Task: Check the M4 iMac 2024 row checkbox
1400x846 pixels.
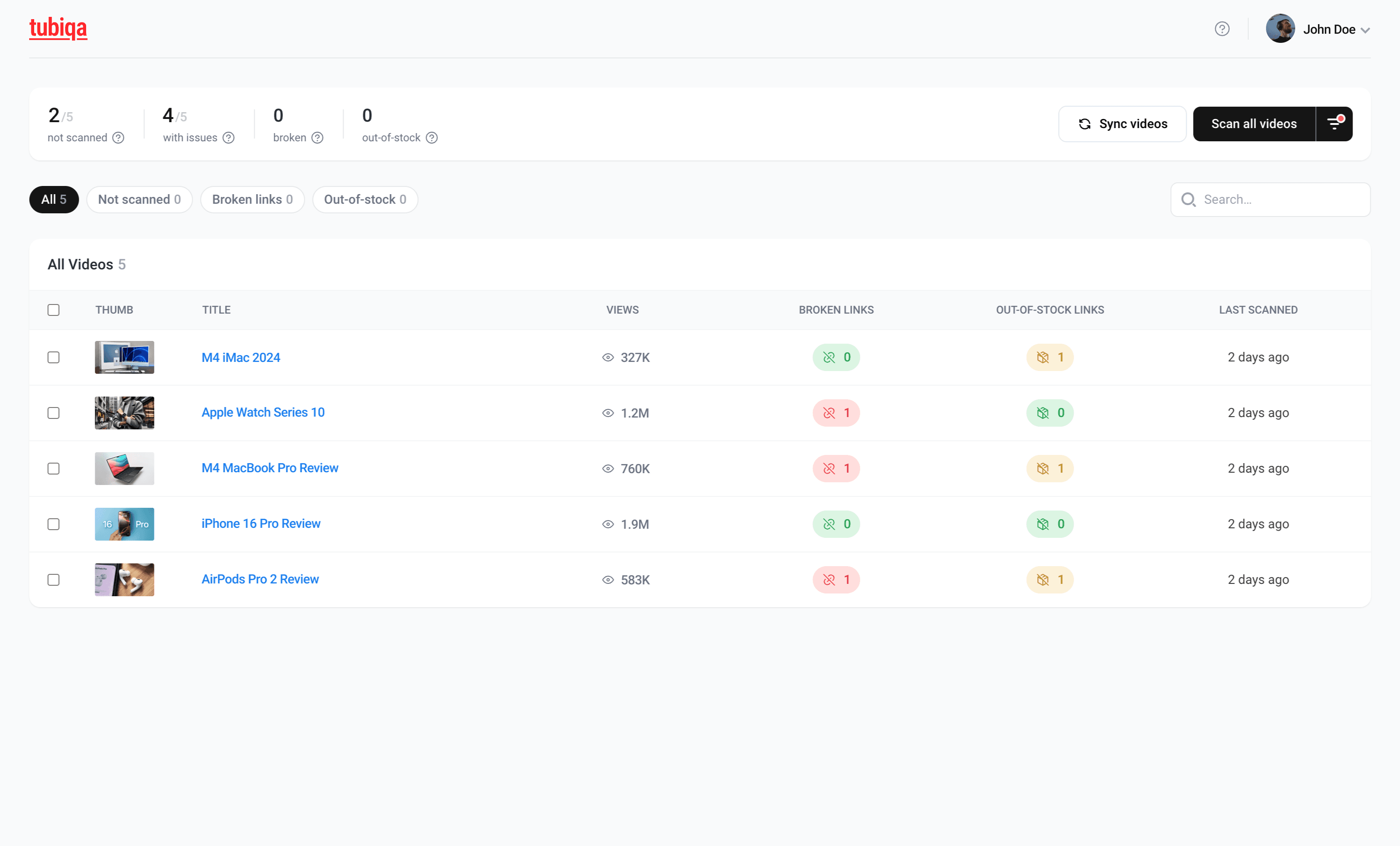Action: pyautogui.click(x=53, y=357)
